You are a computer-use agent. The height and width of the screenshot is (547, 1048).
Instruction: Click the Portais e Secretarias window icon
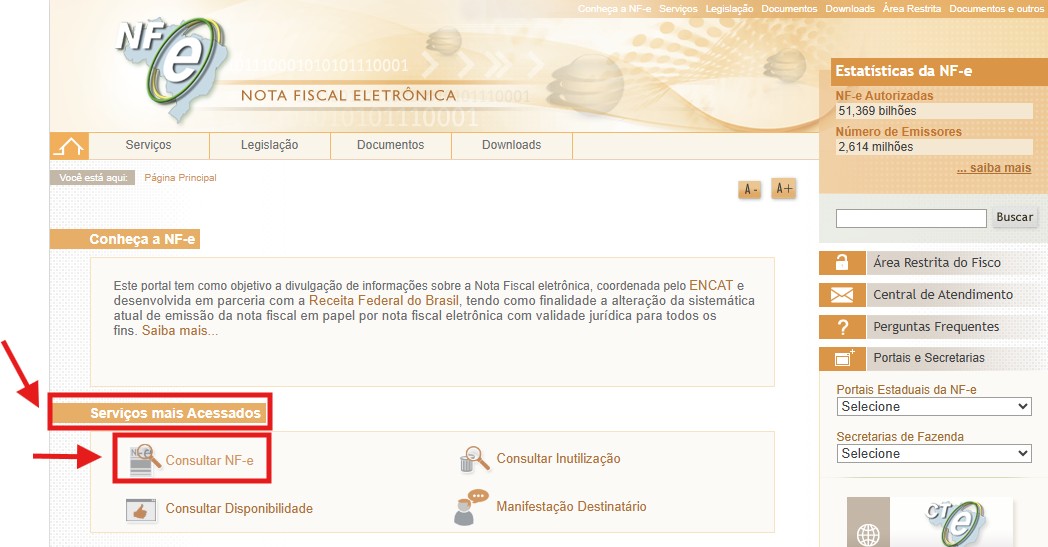[x=842, y=358]
